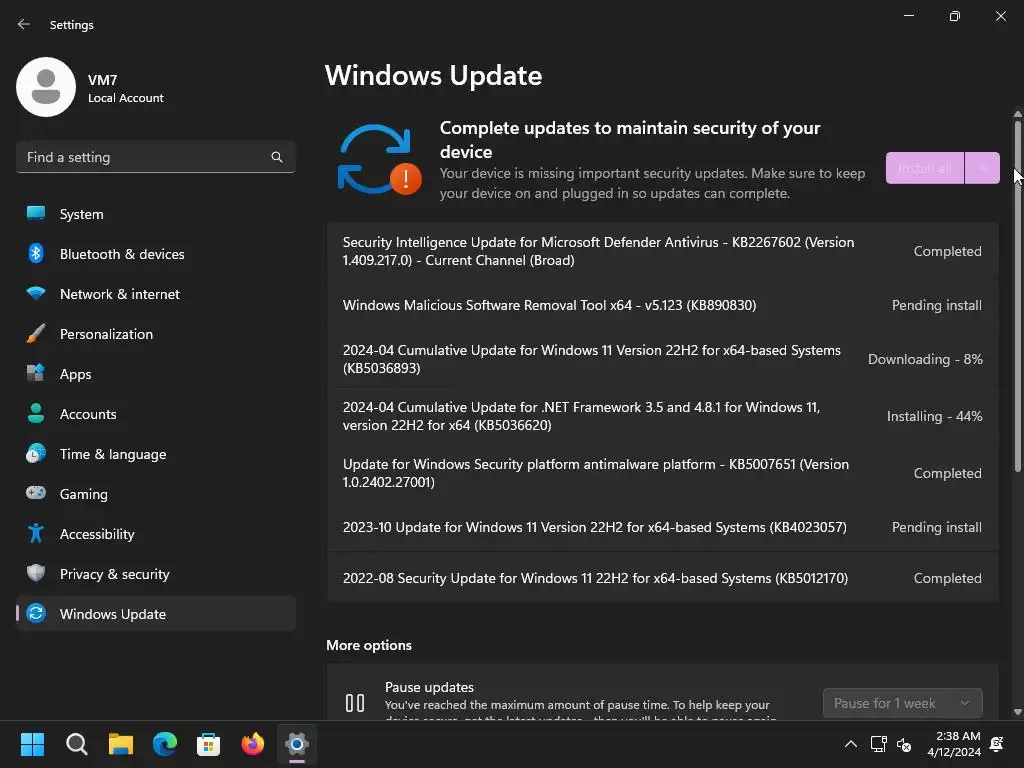Image resolution: width=1024 pixels, height=768 pixels.
Task: Select the Windows Update sync icon in sidebar
Action: (x=36, y=613)
